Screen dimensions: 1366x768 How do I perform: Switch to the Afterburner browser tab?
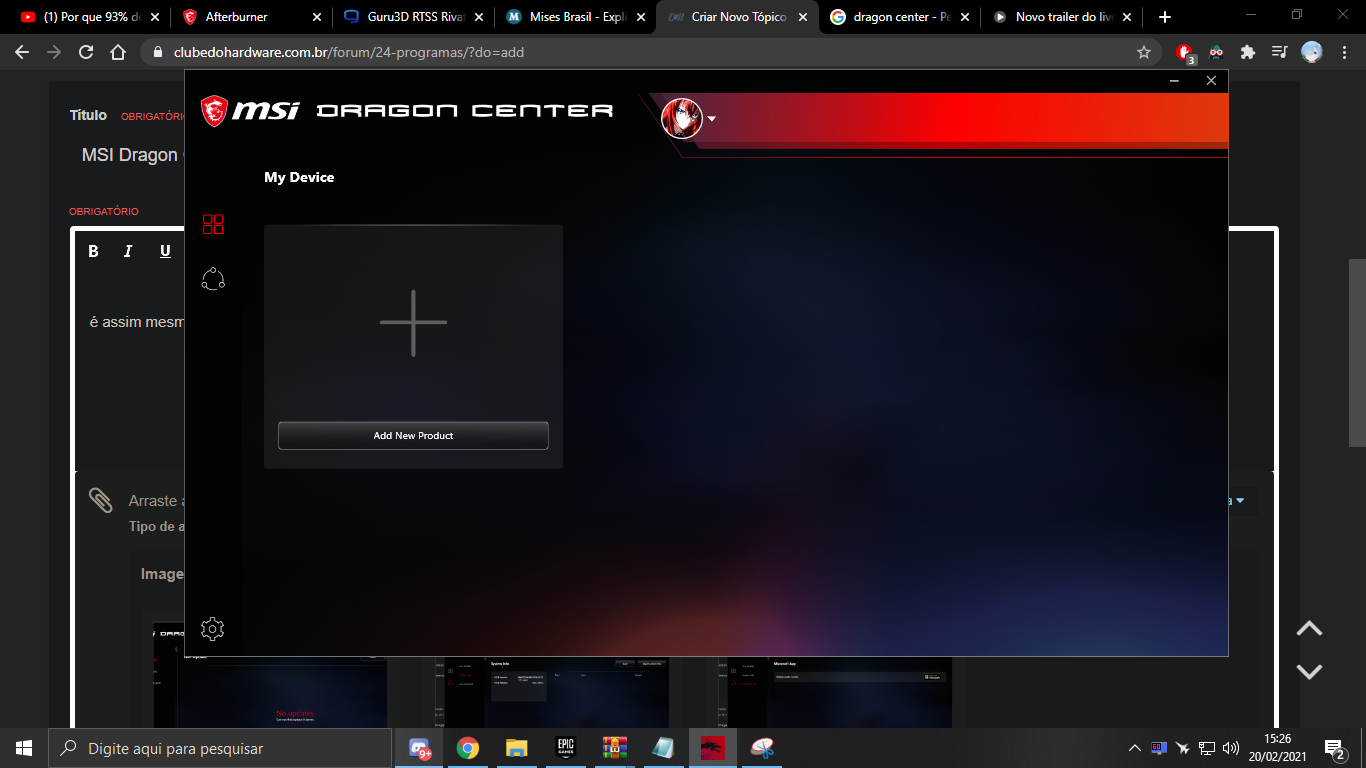coord(252,17)
